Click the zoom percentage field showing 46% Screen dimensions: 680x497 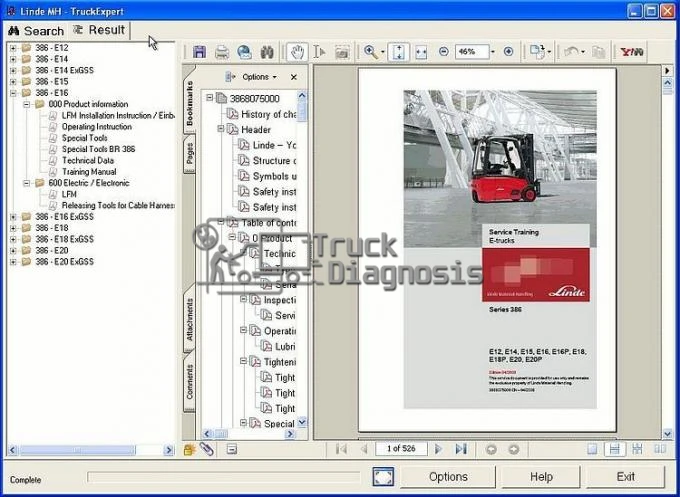471,52
